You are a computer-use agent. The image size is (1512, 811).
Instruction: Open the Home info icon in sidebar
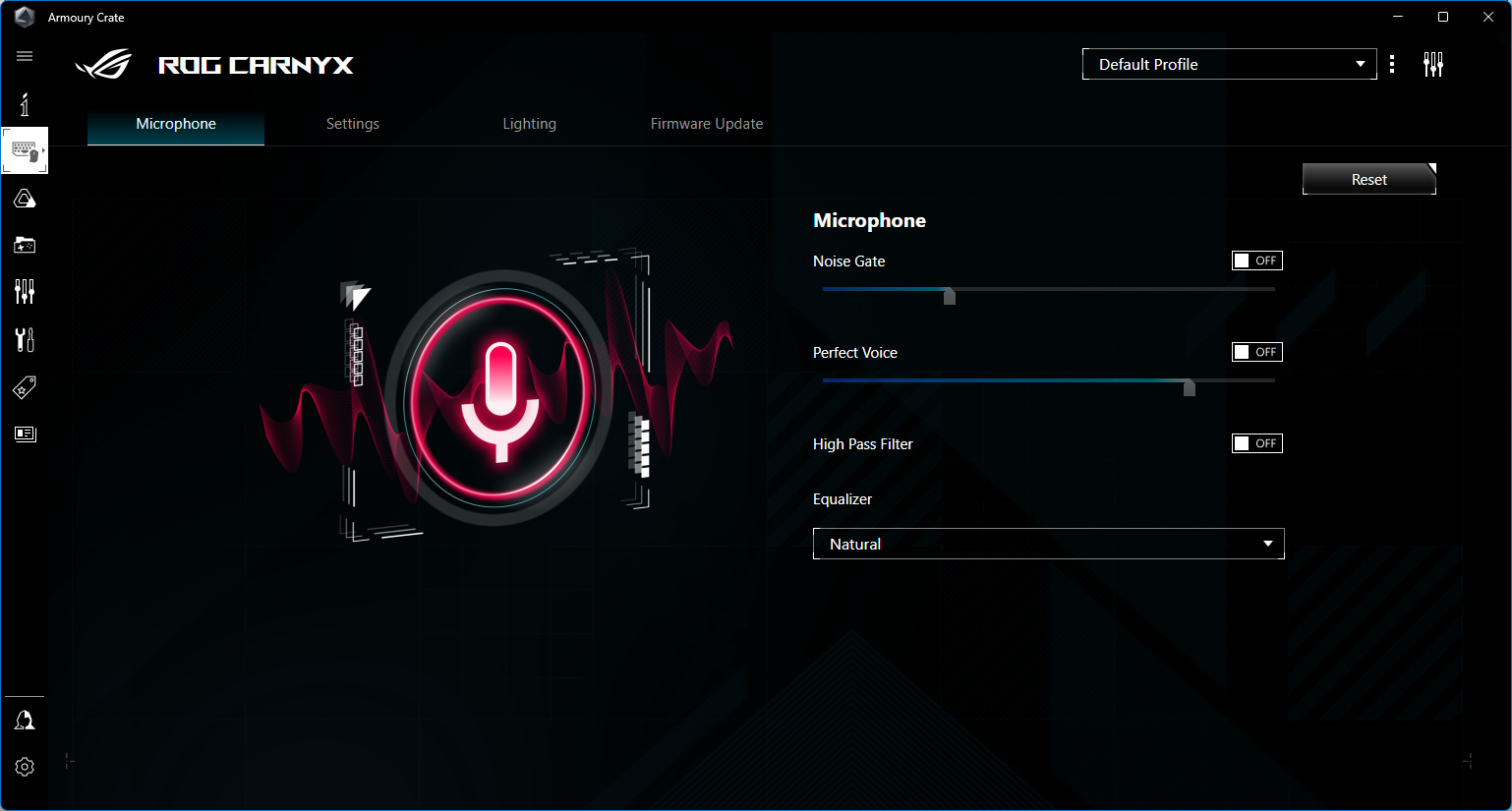click(x=25, y=104)
